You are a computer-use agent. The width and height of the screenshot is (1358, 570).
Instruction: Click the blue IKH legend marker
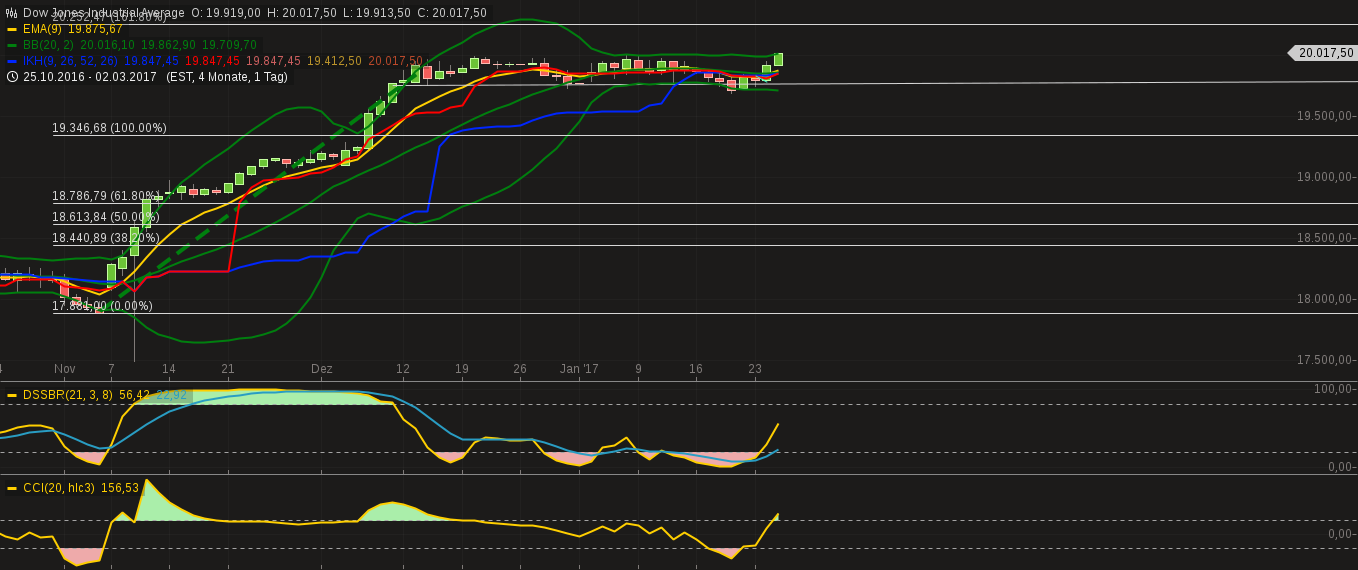12,61
